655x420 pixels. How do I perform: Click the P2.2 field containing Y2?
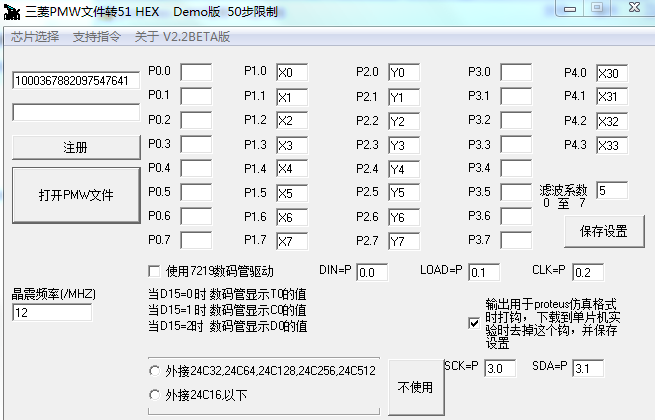404,121
